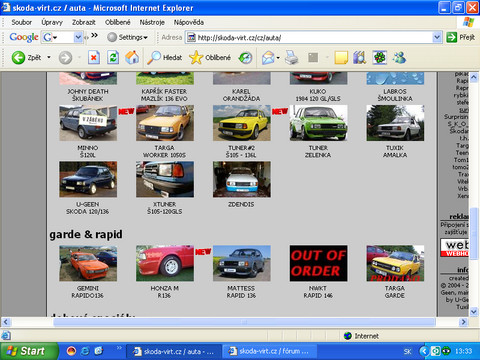The height and width of the screenshot is (360, 480).
Task: Launch ICQ flower toolbar icon
Action: click(x=380, y=58)
